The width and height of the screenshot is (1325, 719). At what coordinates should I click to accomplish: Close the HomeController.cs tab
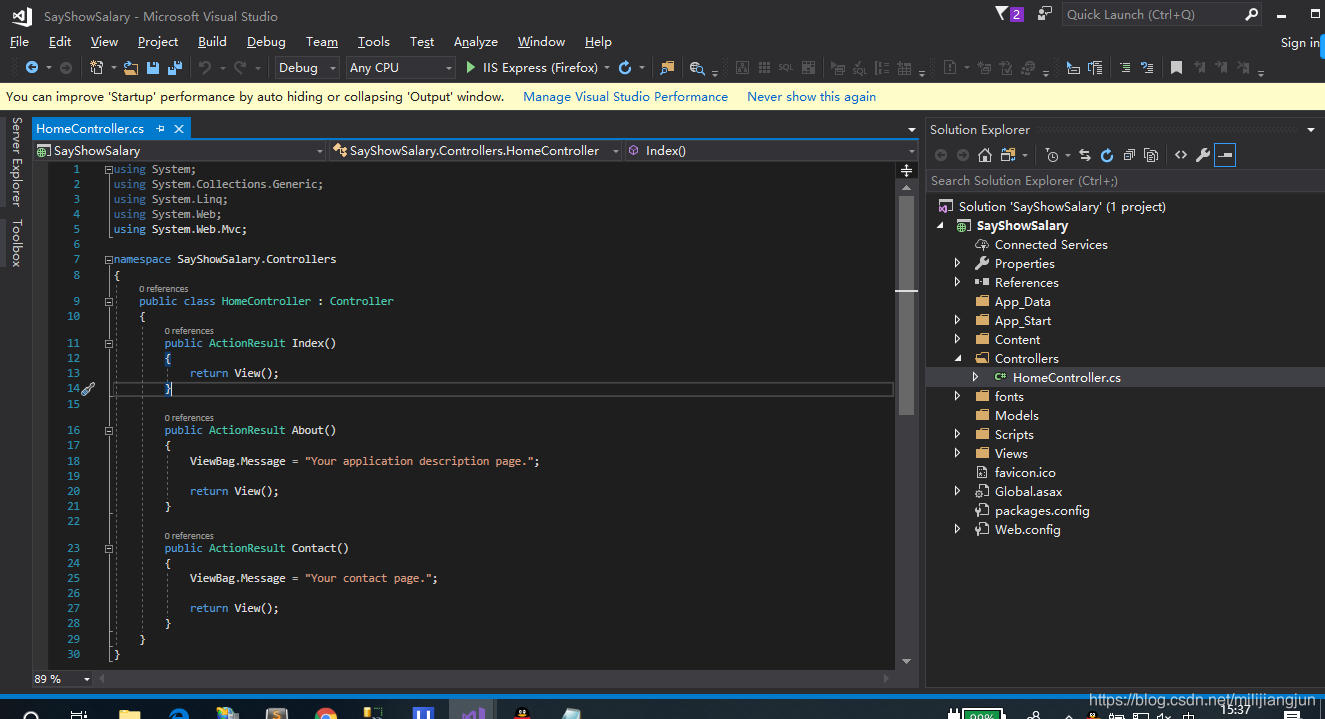(x=179, y=129)
